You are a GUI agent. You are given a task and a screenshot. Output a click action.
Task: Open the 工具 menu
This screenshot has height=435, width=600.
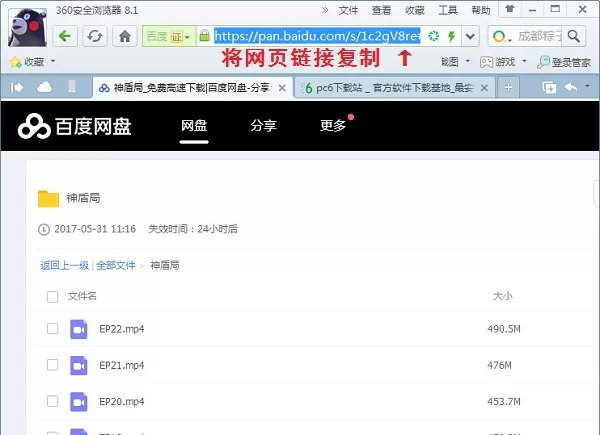448,10
